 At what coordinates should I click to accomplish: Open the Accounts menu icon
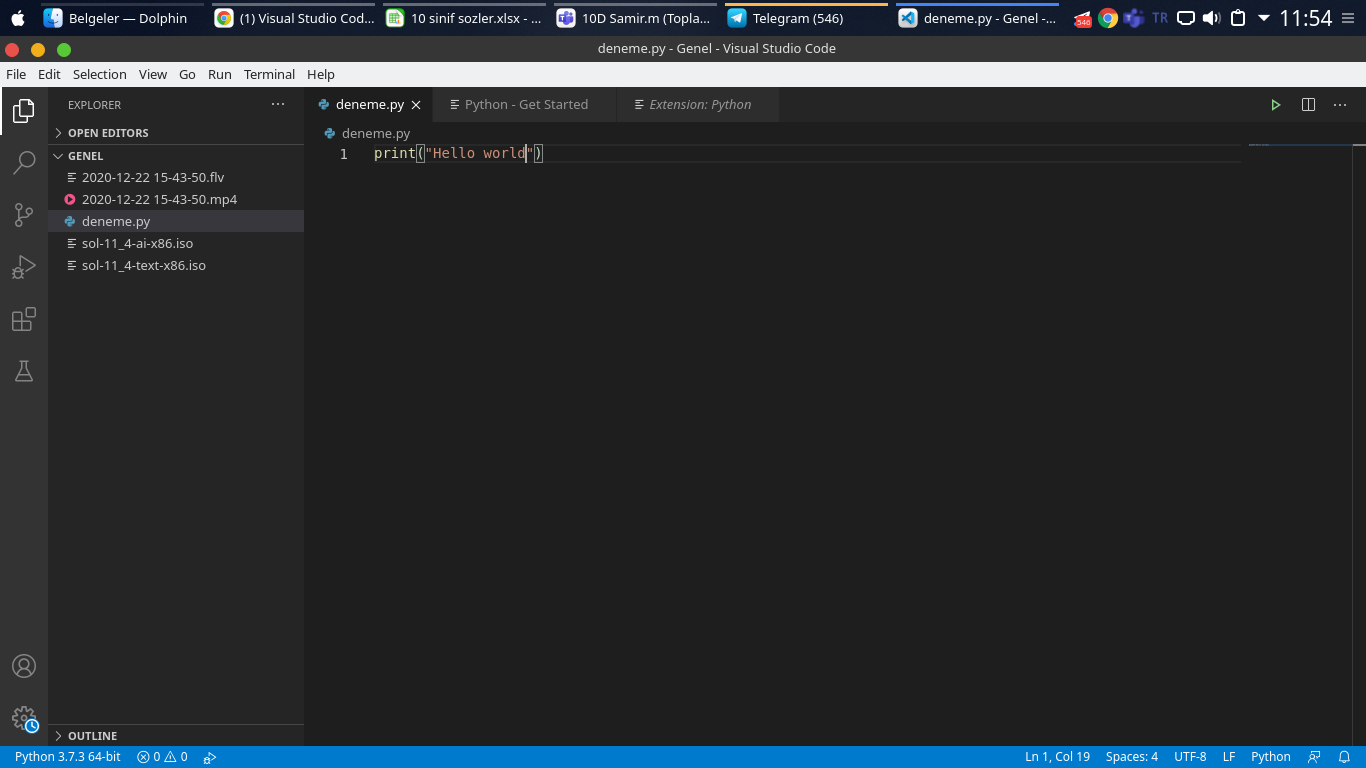coord(24,666)
